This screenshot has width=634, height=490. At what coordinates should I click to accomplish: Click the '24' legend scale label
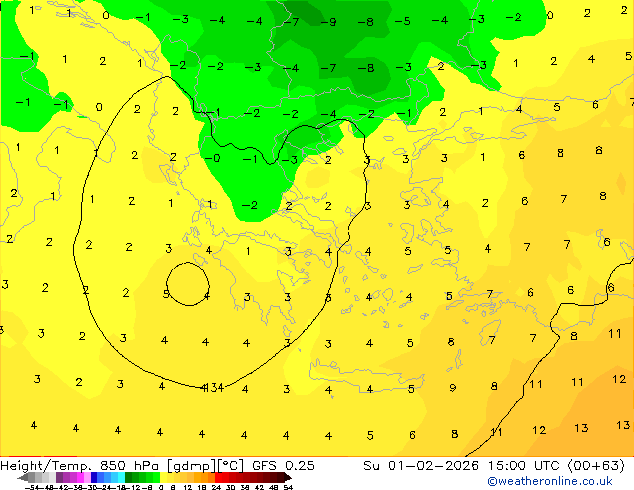tap(216, 487)
